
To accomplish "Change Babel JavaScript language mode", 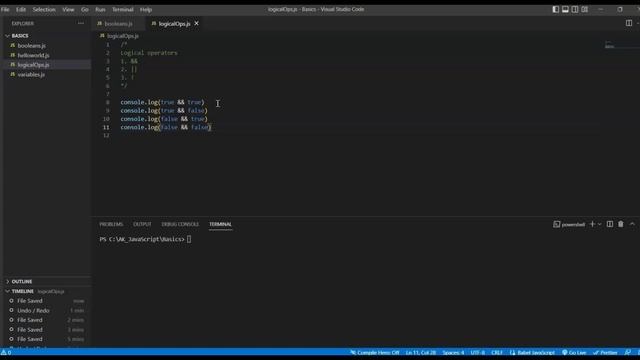I will (x=532, y=353).
